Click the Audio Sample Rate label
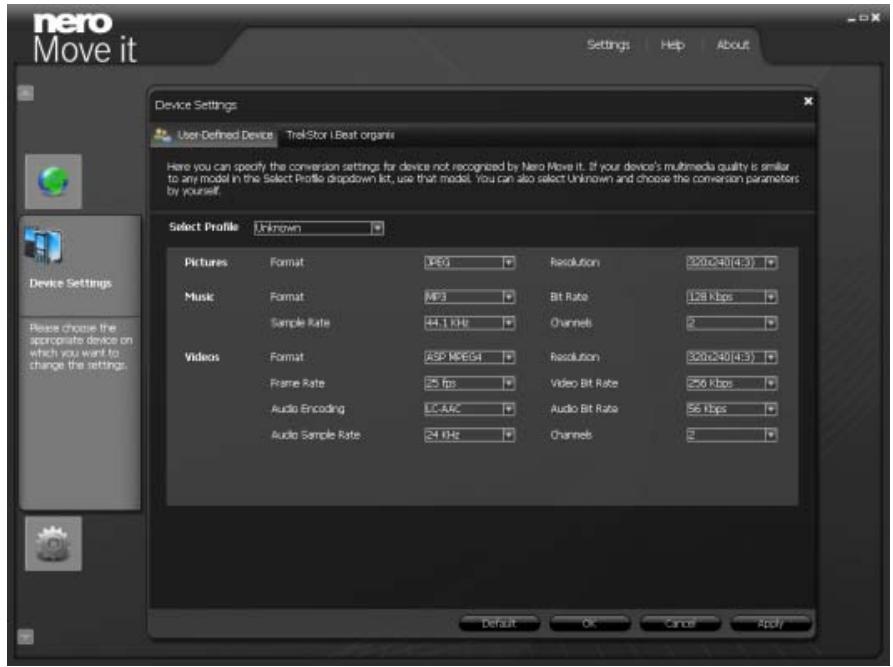The height and width of the screenshot is (667, 893). (x=315, y=435)
